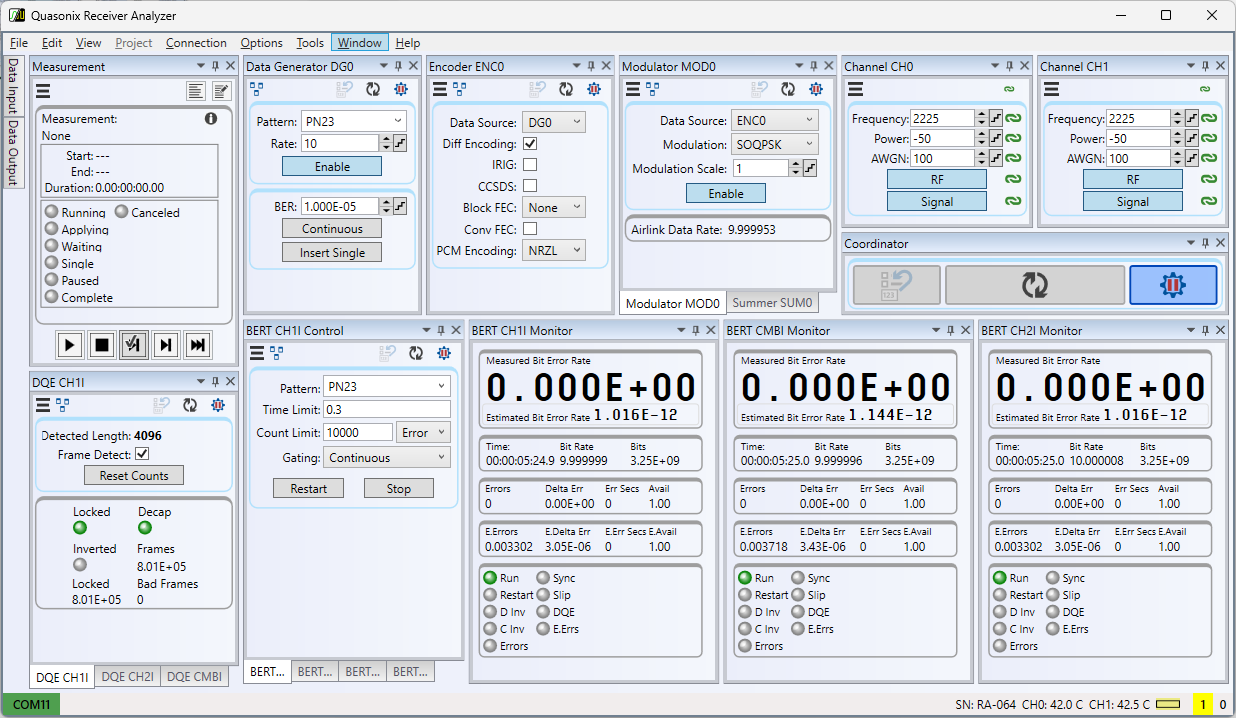The width and height of the screenshot is (1236, 718).
Task: Click the play button under Measurement
Action: (69, 345)
